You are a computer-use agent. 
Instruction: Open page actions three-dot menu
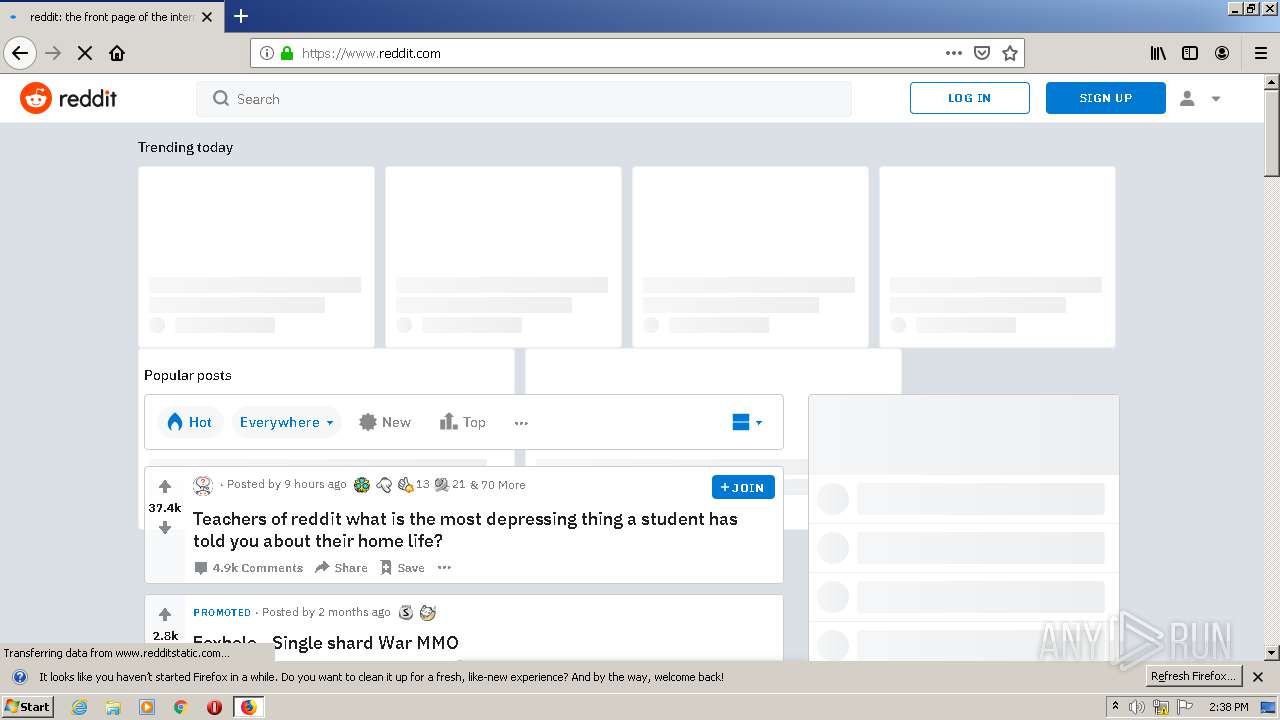[x=954, y=53]
